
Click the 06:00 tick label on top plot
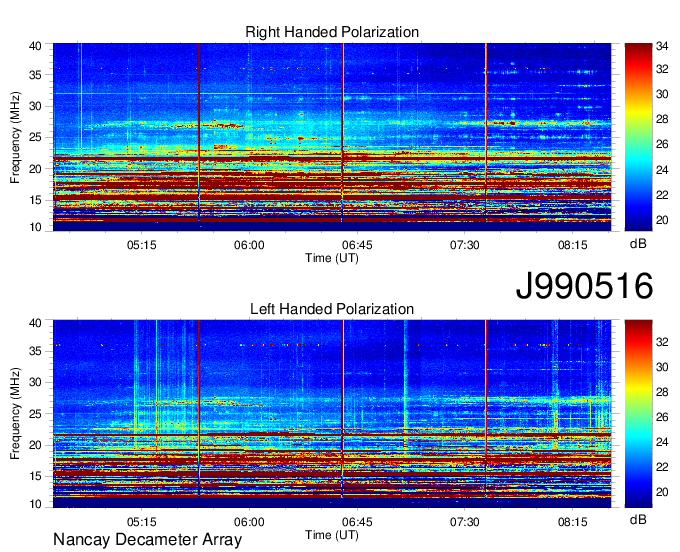[249, 245]
